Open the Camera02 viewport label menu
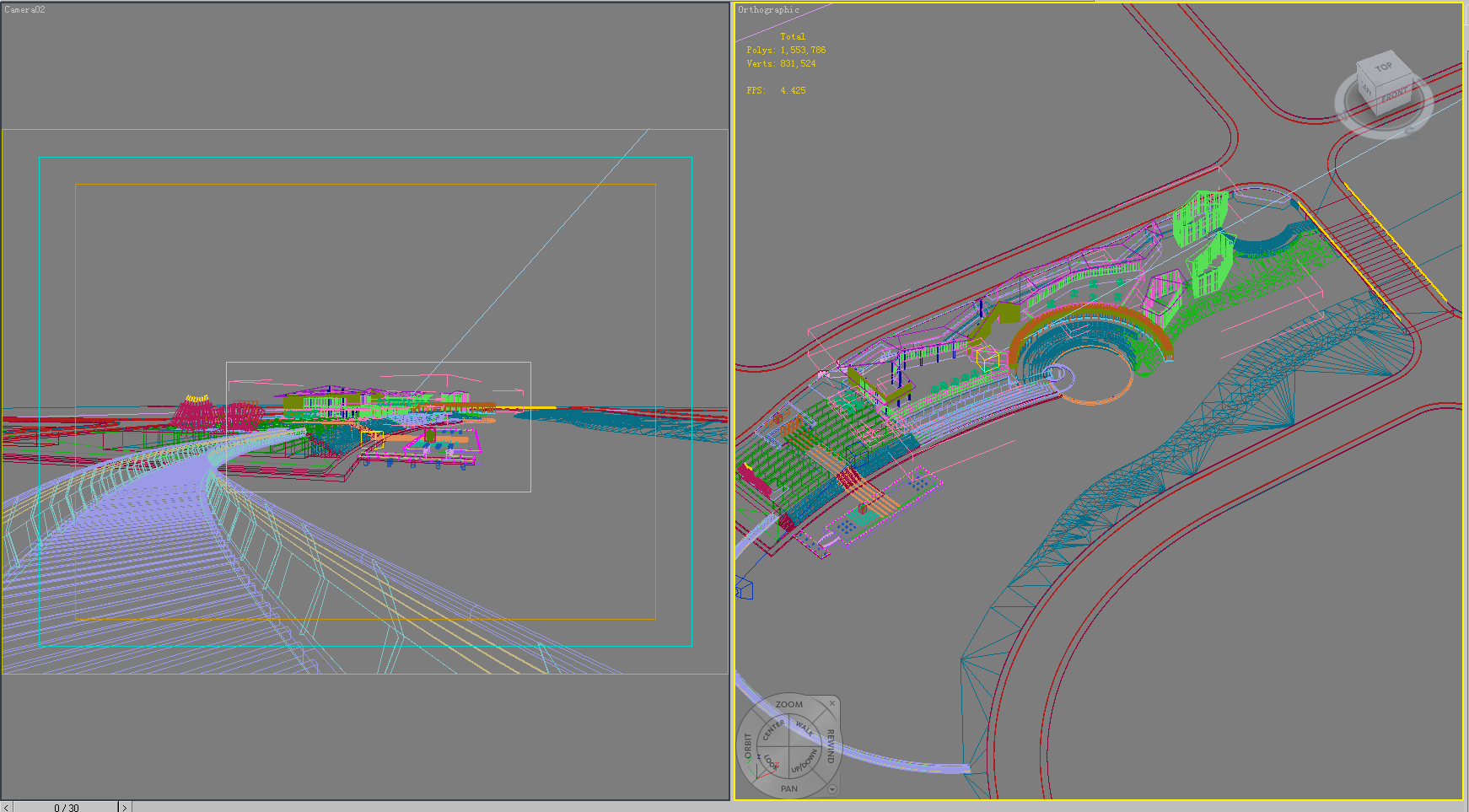Viewport: 1469px width, 812px height. point(24,10)
